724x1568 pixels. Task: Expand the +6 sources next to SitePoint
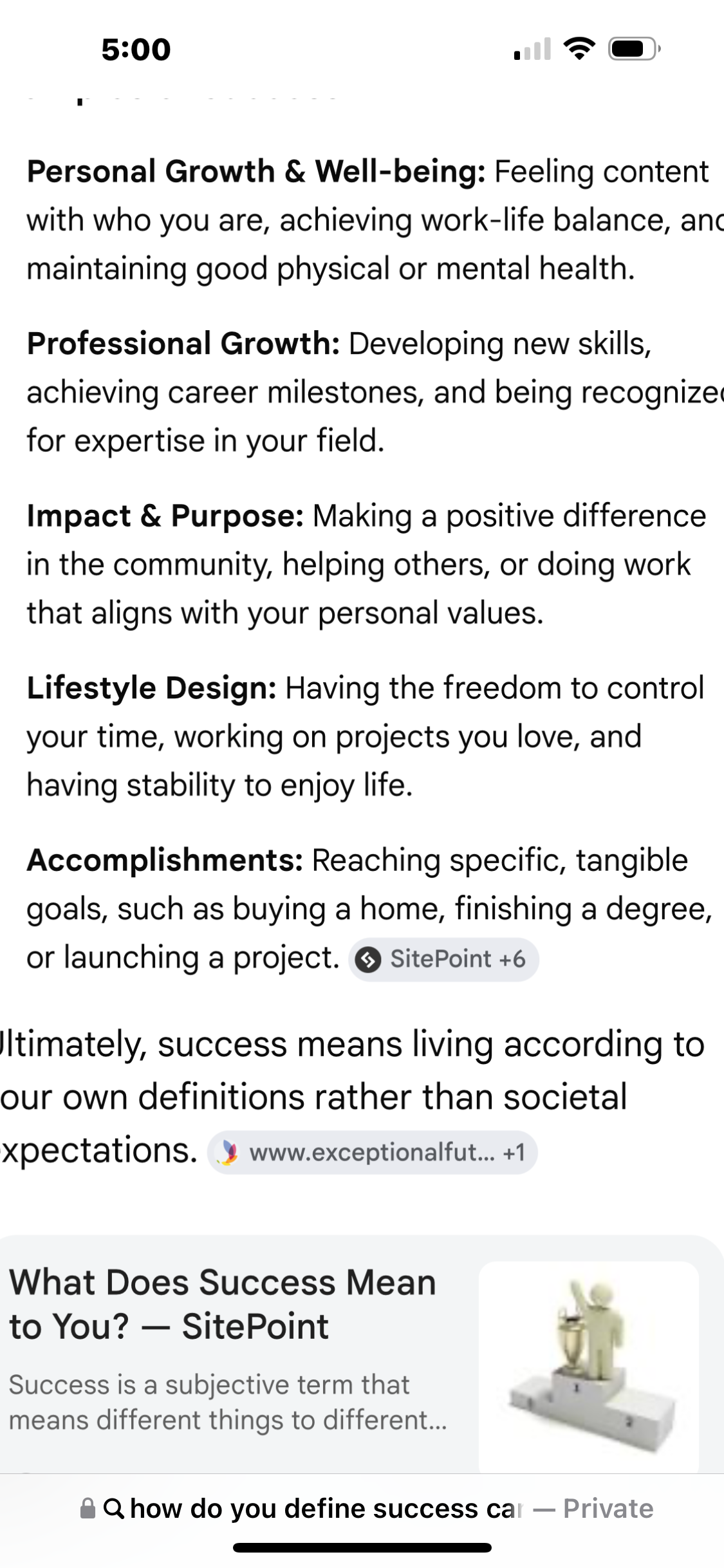(512, 960)
